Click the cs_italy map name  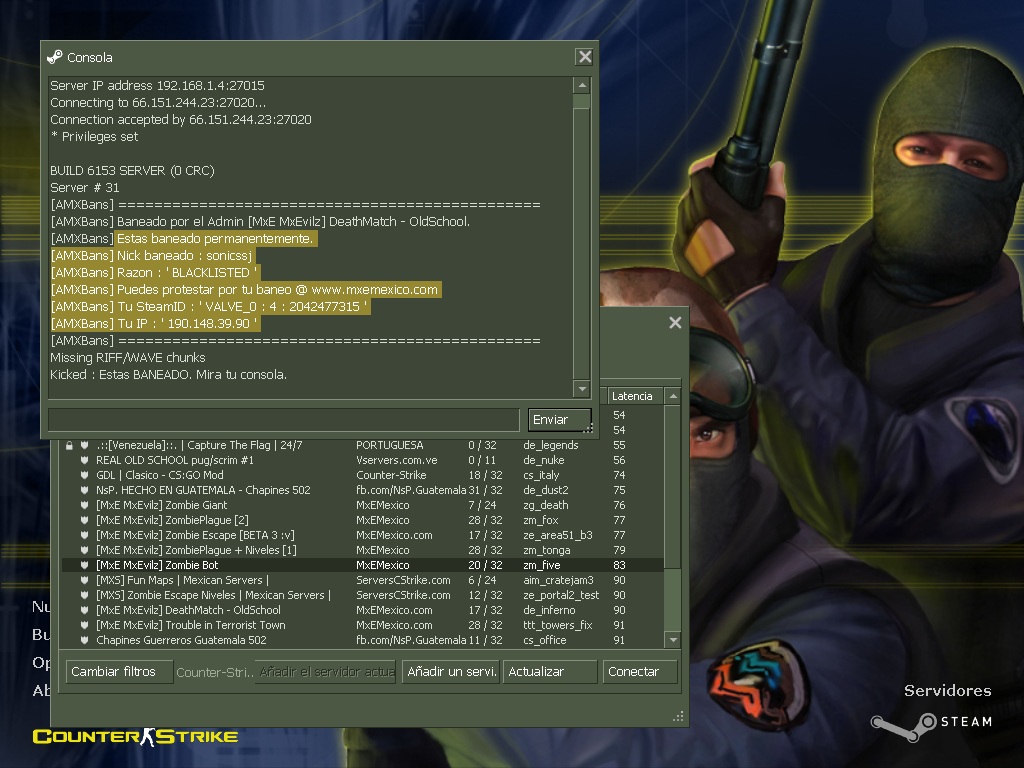point(541,475)
